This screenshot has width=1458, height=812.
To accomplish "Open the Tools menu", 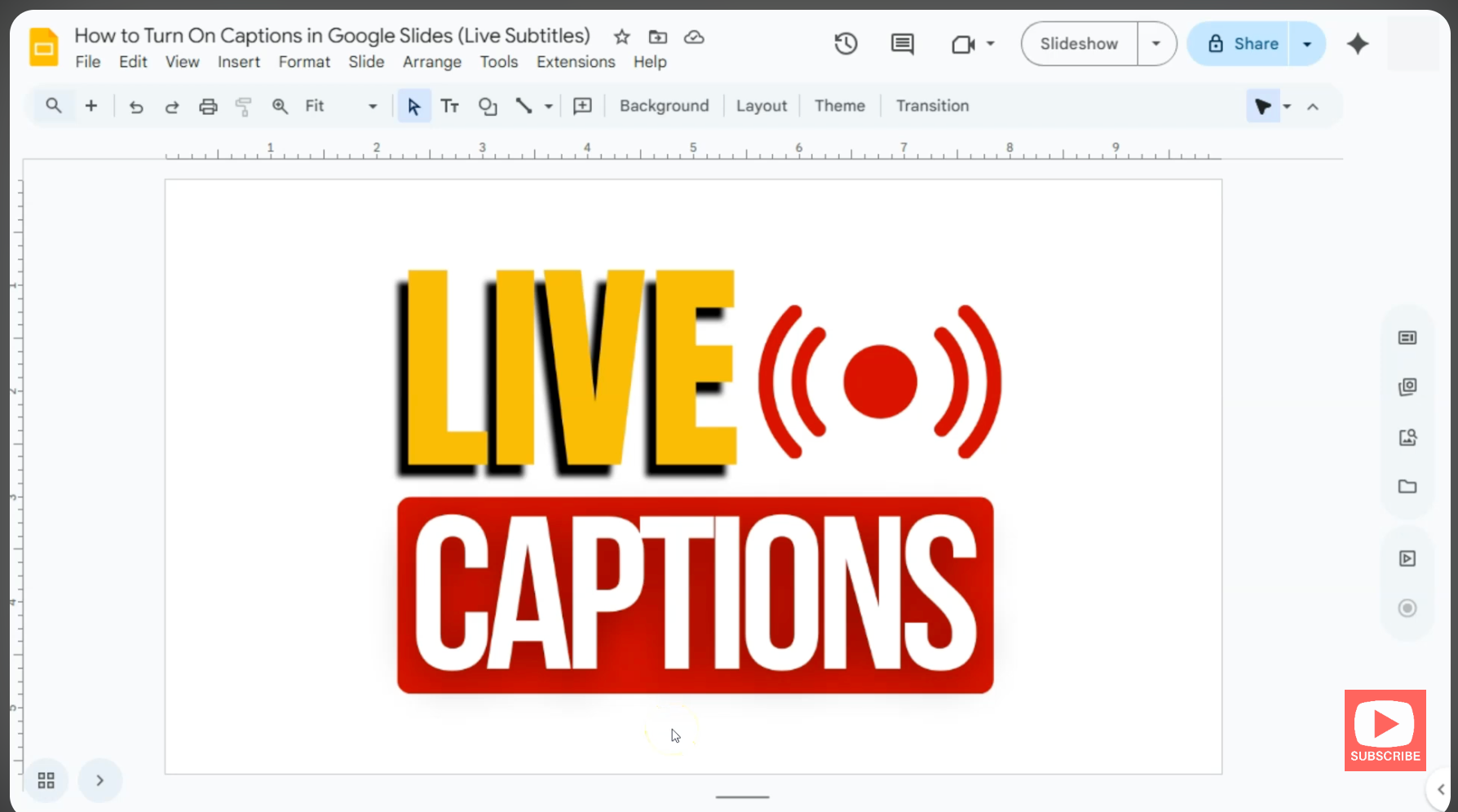I will pyautogui.click(x=499, y=62).
